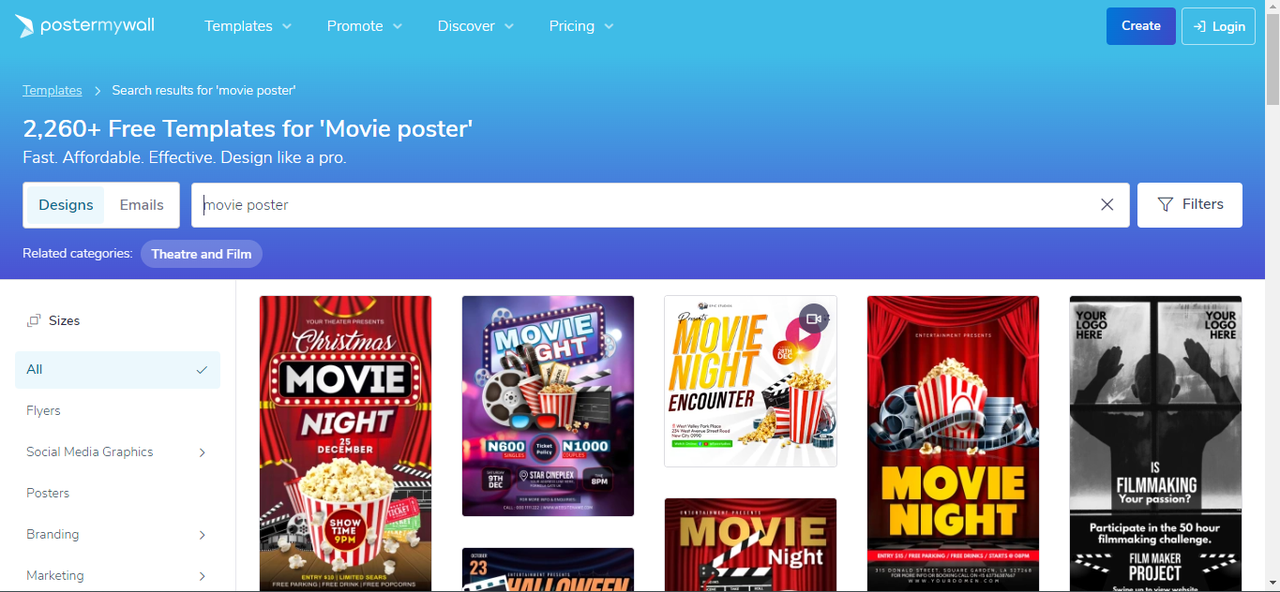Click the PosterMyWall logo icon
The image size is (1280, 592).
pos(25,27)
